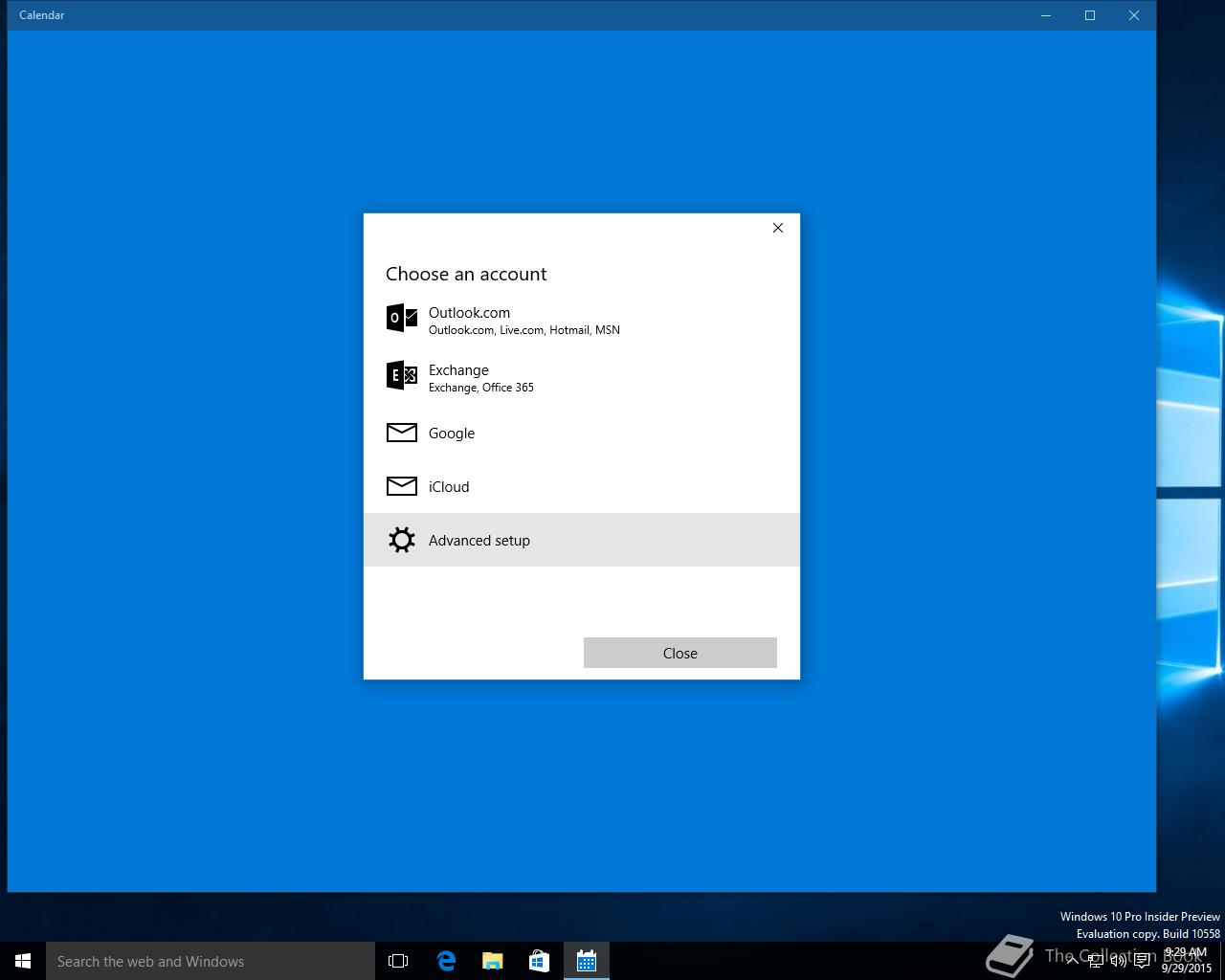Open Task View from the taskbar
The height and width of the screenshot is (980, 1225).
pyautogui.click(x=398, y=961)
